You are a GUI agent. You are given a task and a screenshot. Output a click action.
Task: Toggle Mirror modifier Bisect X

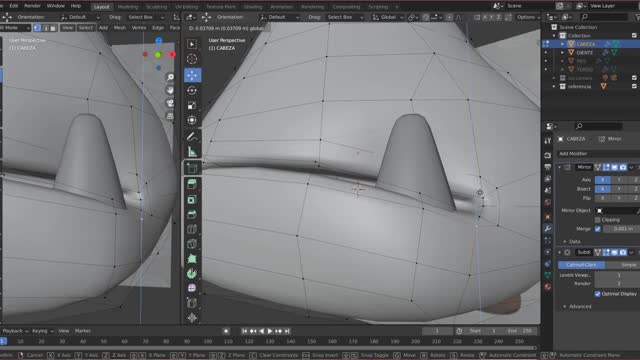602,189
